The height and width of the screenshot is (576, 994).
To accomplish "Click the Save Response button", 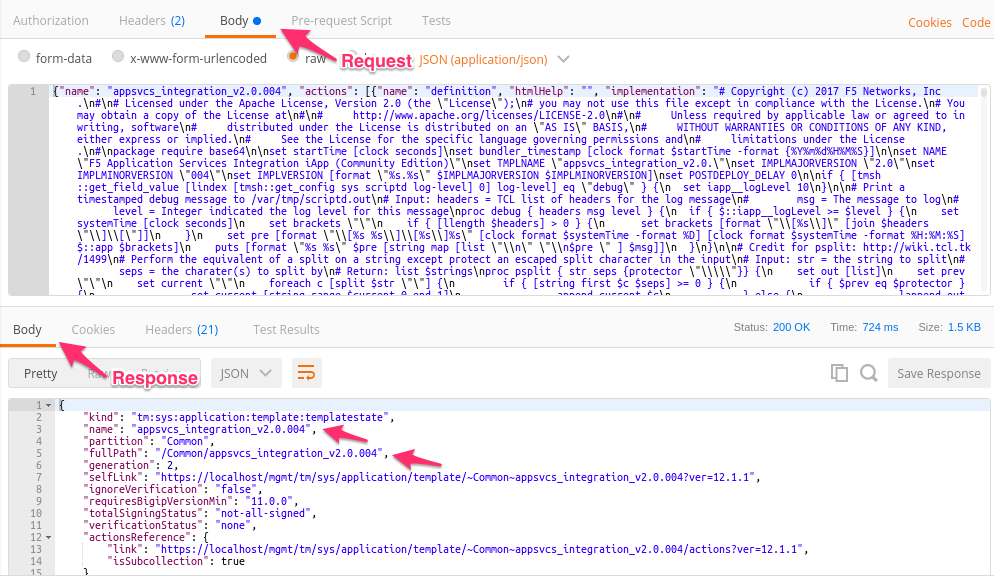I will (x=938, y=373).
